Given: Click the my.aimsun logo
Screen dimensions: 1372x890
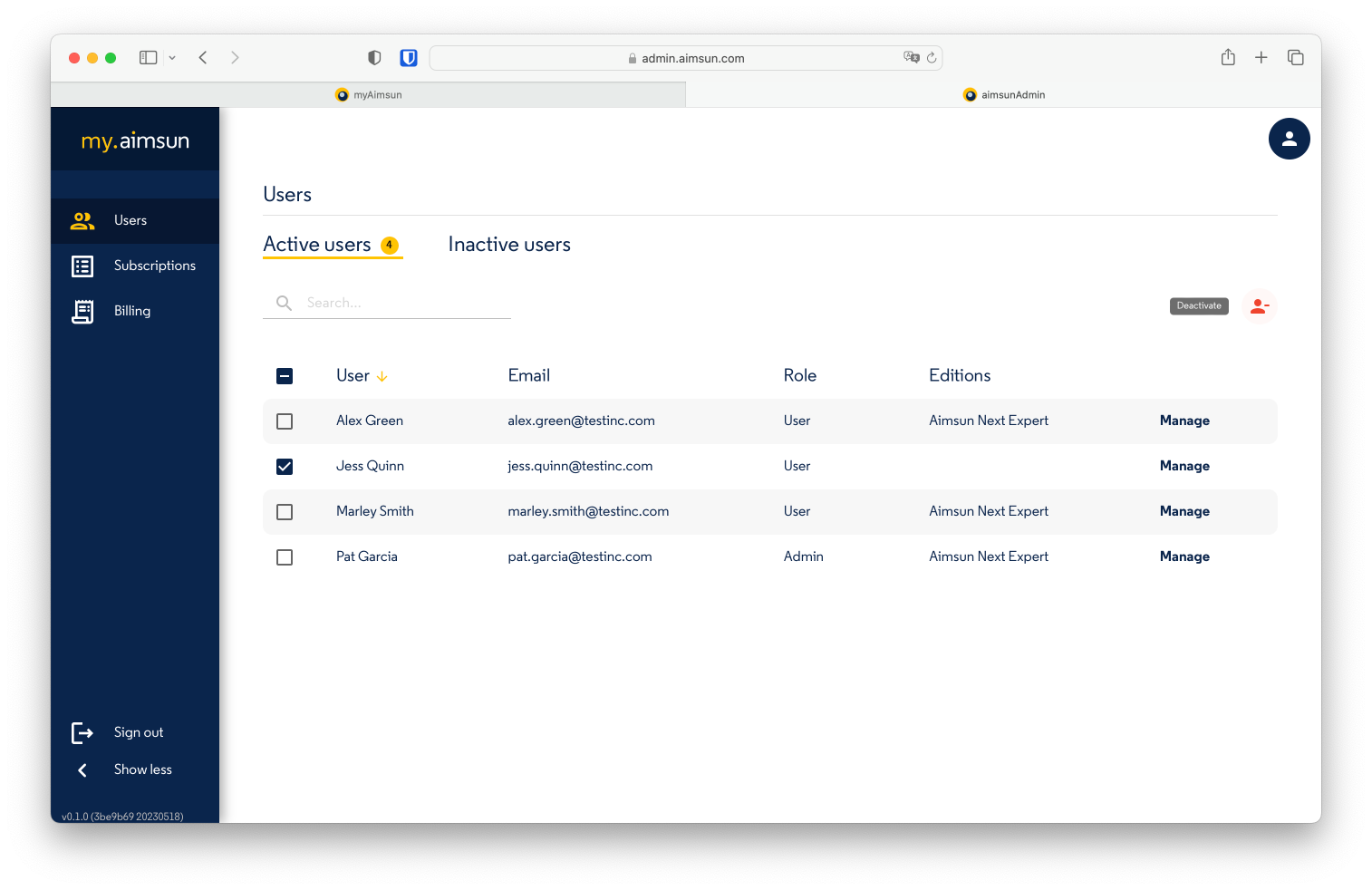Looking at the screenshot, I should tap(135, 140).
